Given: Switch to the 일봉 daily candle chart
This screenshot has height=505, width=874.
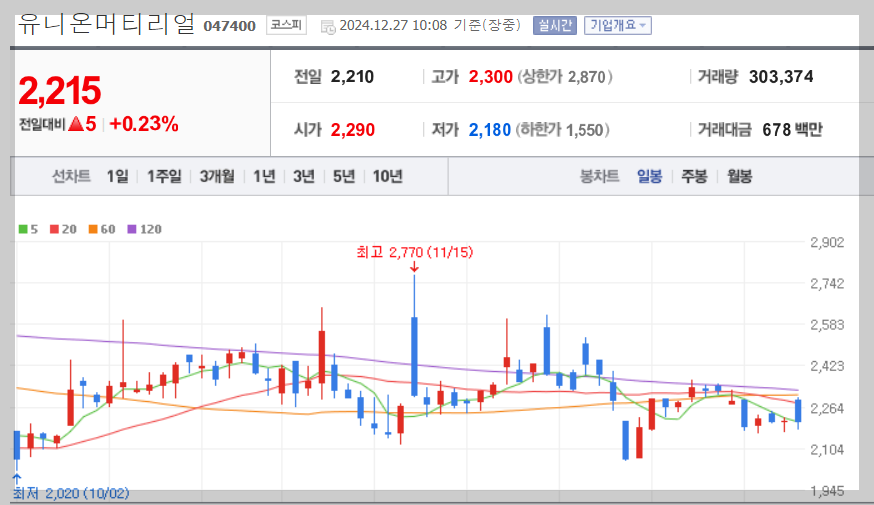Looking at the screenshot, I should click(649, 177).
